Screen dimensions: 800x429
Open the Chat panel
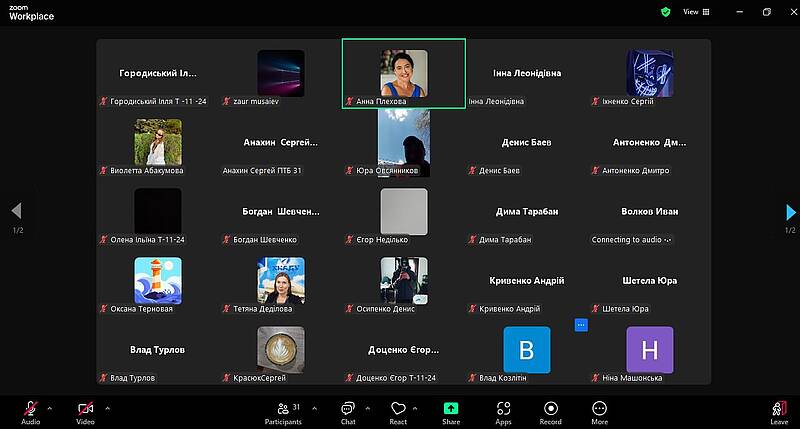coord(347,410)
